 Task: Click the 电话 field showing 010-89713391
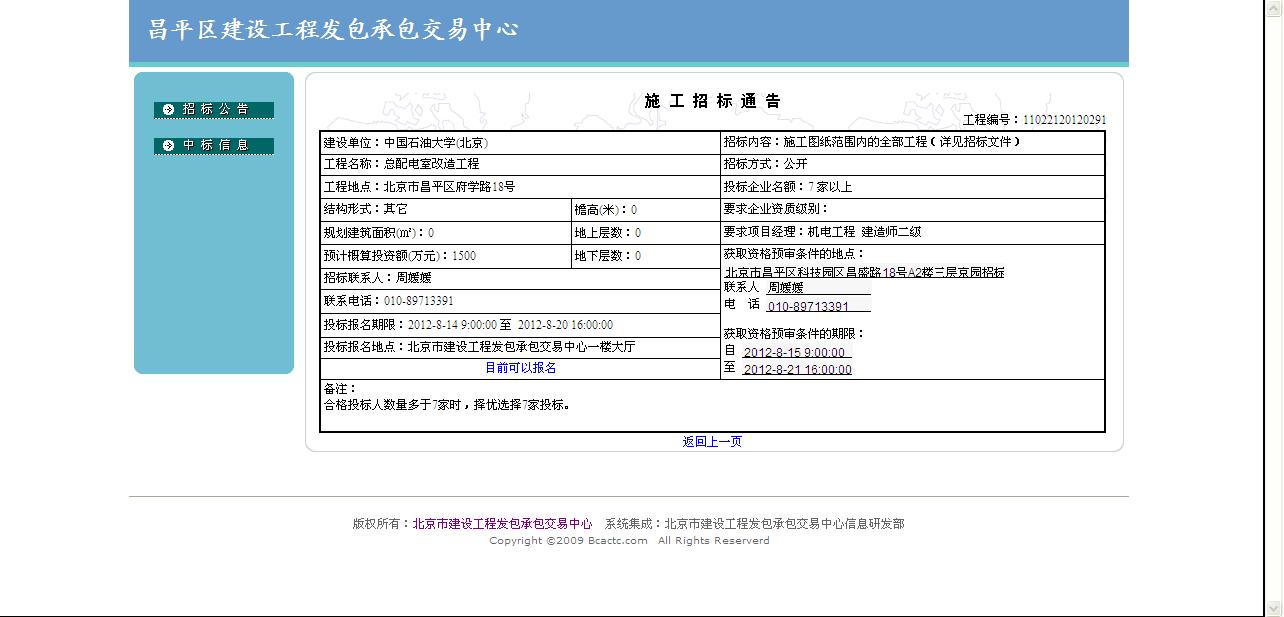(817, 306)
